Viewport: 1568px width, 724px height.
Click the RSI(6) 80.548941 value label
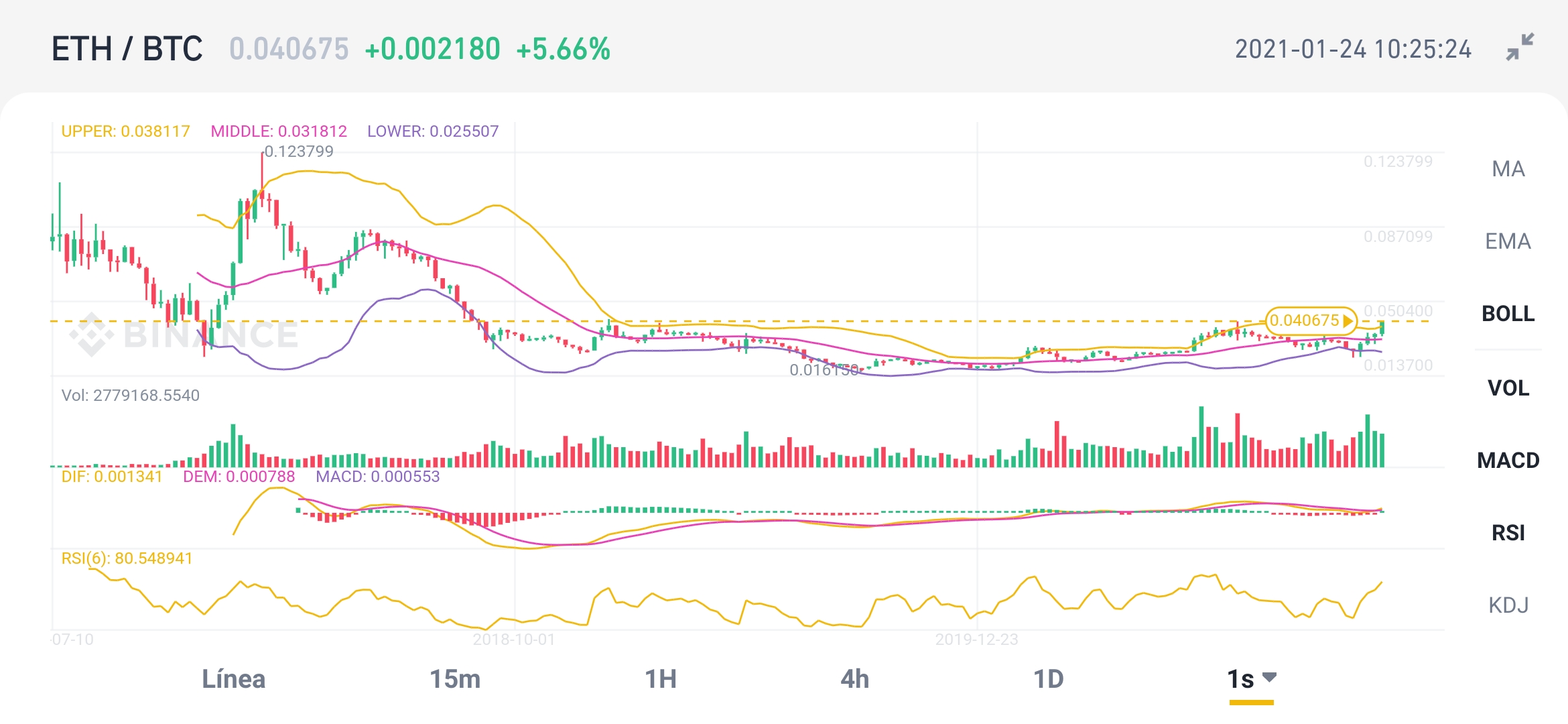[126, 558]
